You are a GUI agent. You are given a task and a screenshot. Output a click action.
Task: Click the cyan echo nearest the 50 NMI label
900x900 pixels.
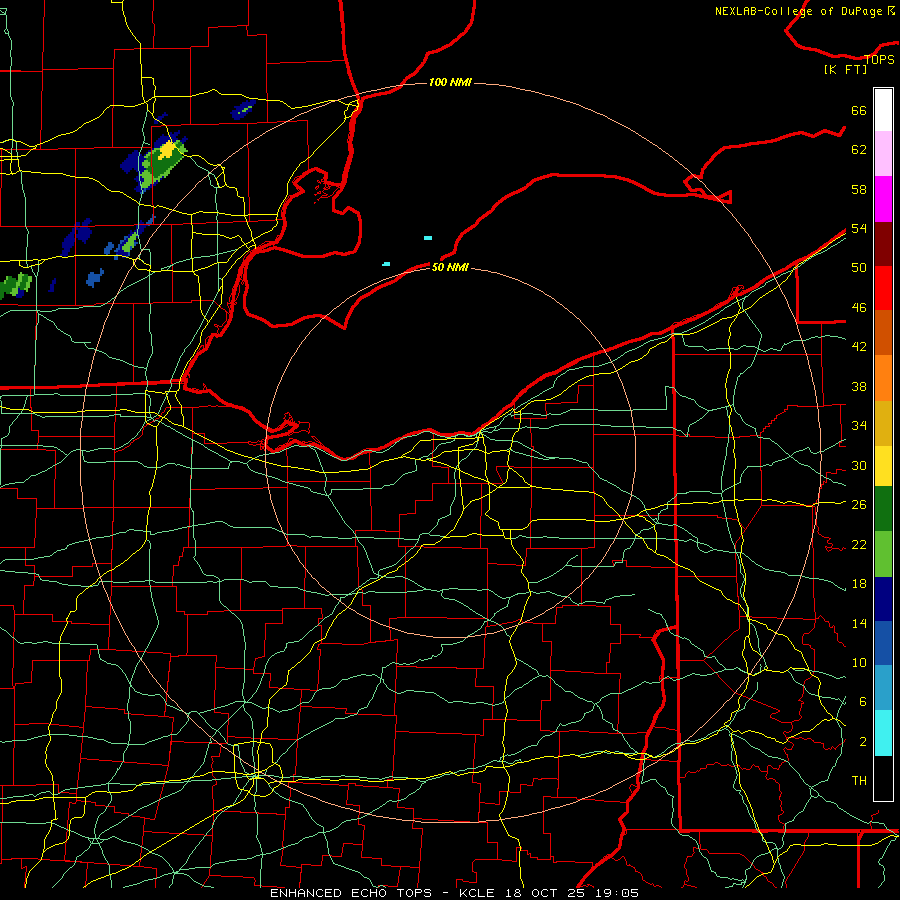click(x=386, y=264)
